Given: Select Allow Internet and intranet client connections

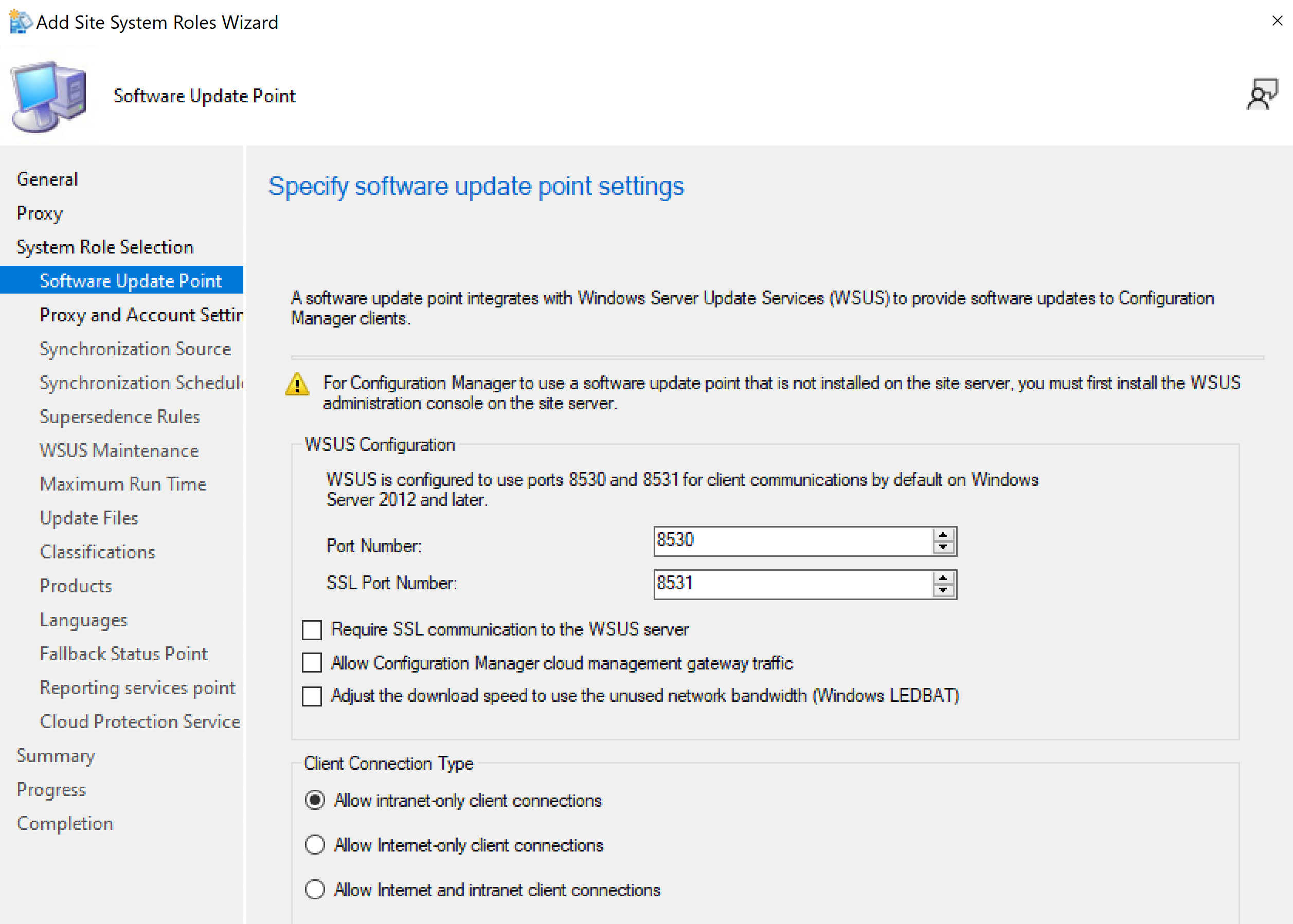Looking at the screenshot, I should point(315,890).
